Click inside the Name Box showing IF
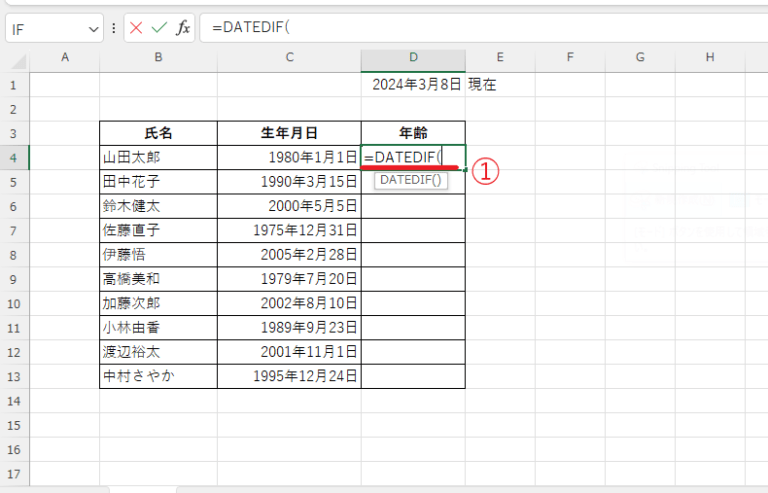This screenshot has width=768, height=493. [x=45, y=28]
